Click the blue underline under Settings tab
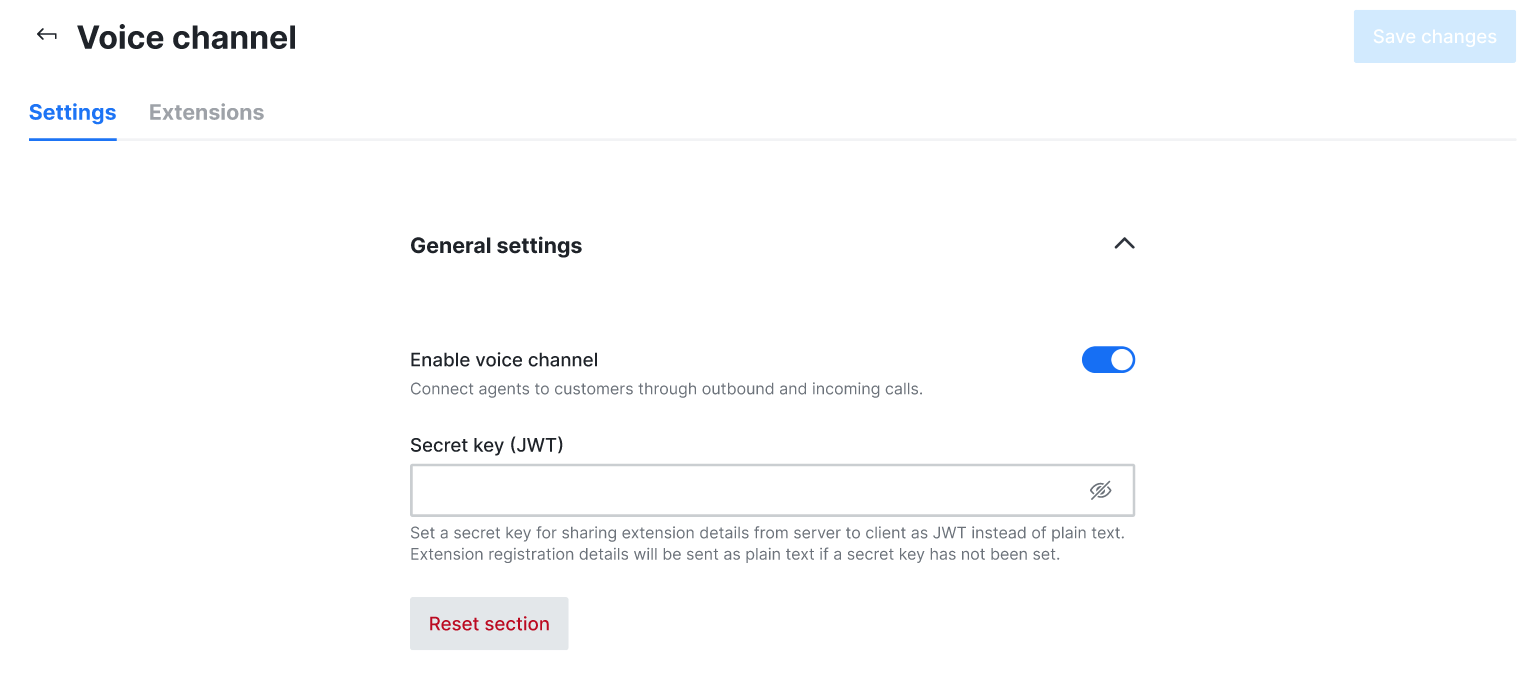 point(72,139)
